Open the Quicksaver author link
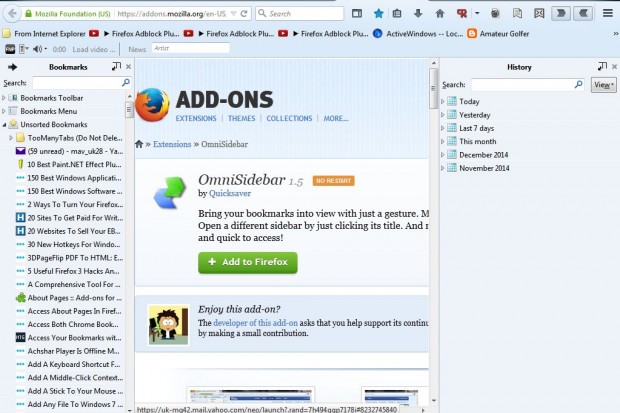 click(x=230, y=193)
